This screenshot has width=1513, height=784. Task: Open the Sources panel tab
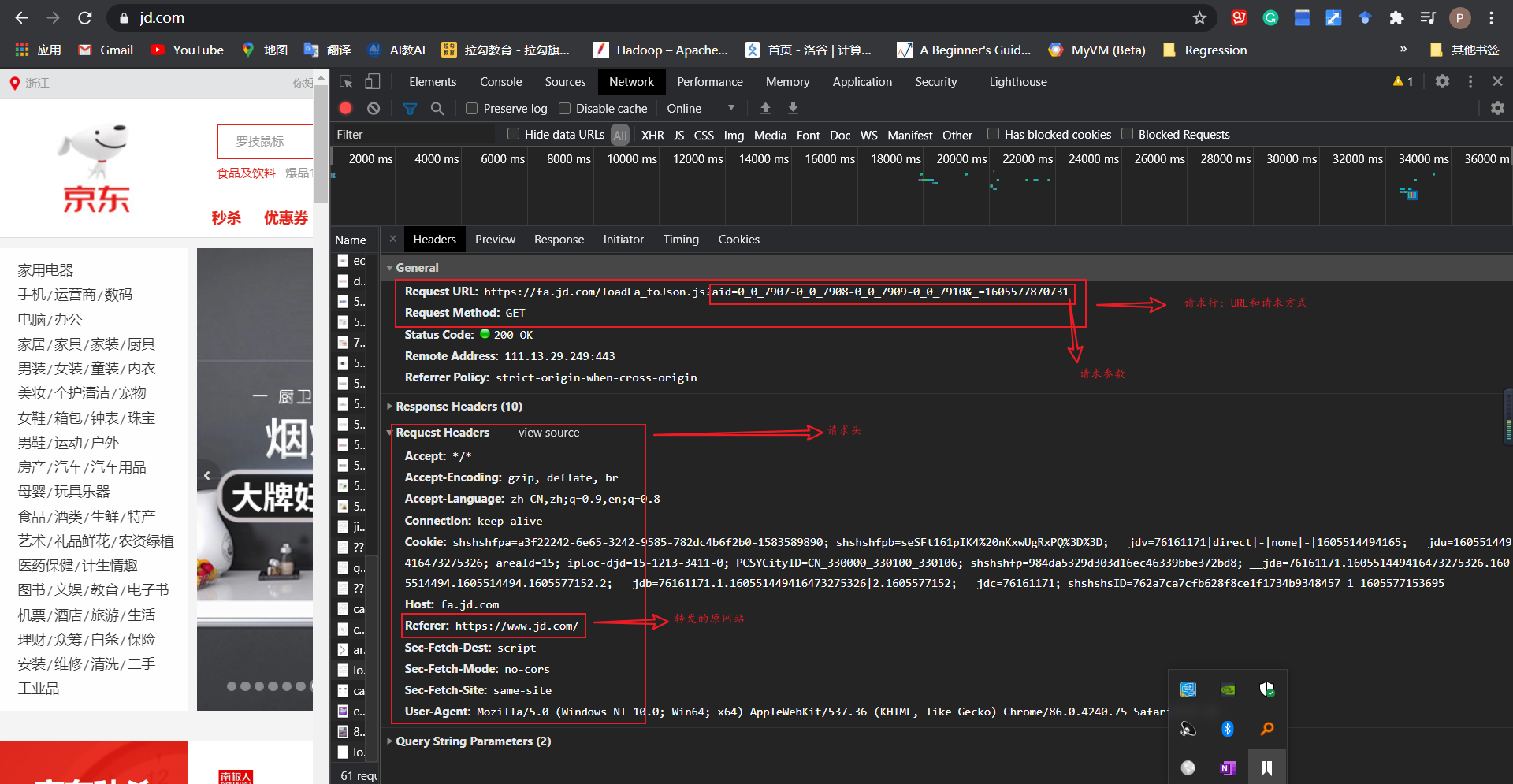pyautogui.click(x=565, y=81)
